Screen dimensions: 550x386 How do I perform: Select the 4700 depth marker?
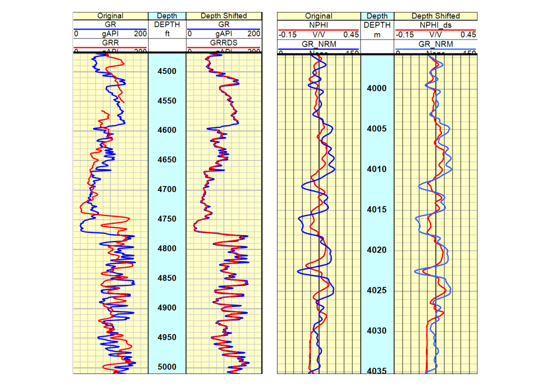(x=167, y=189)
